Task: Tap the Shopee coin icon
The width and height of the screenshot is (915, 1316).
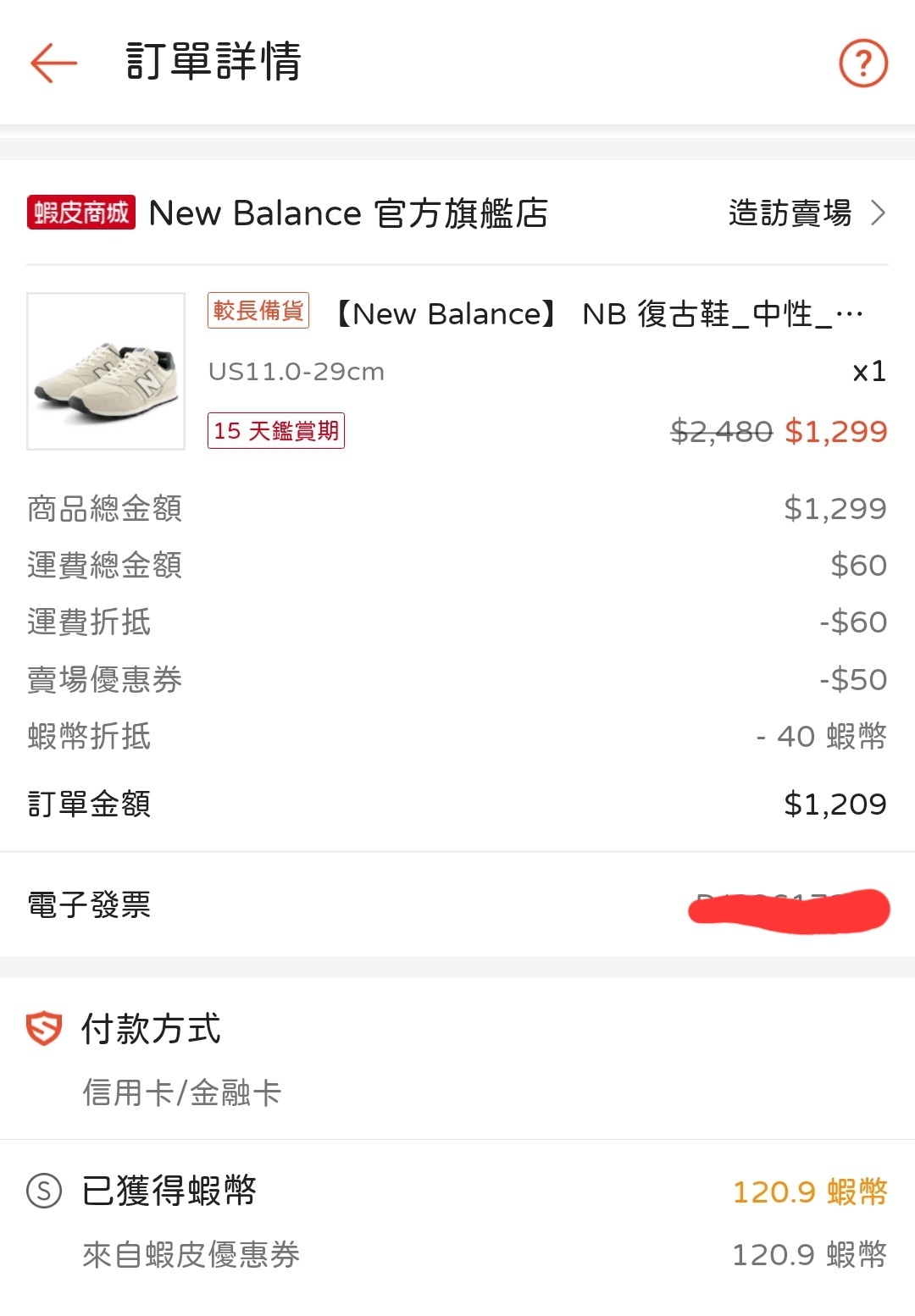Action: (44, 1191)
